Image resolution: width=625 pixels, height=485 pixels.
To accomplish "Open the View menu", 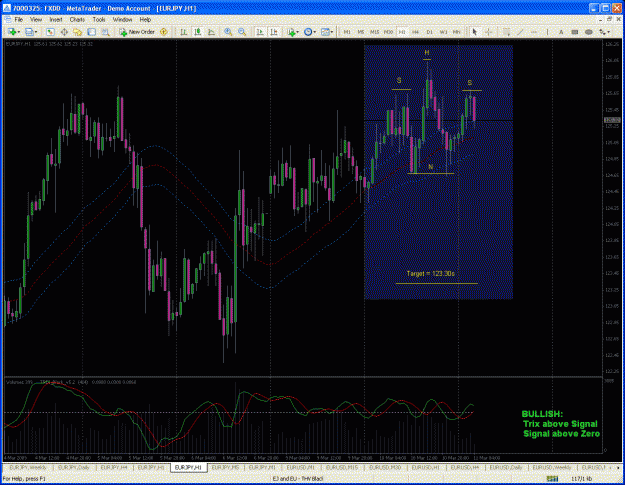I will click(36, 20).
